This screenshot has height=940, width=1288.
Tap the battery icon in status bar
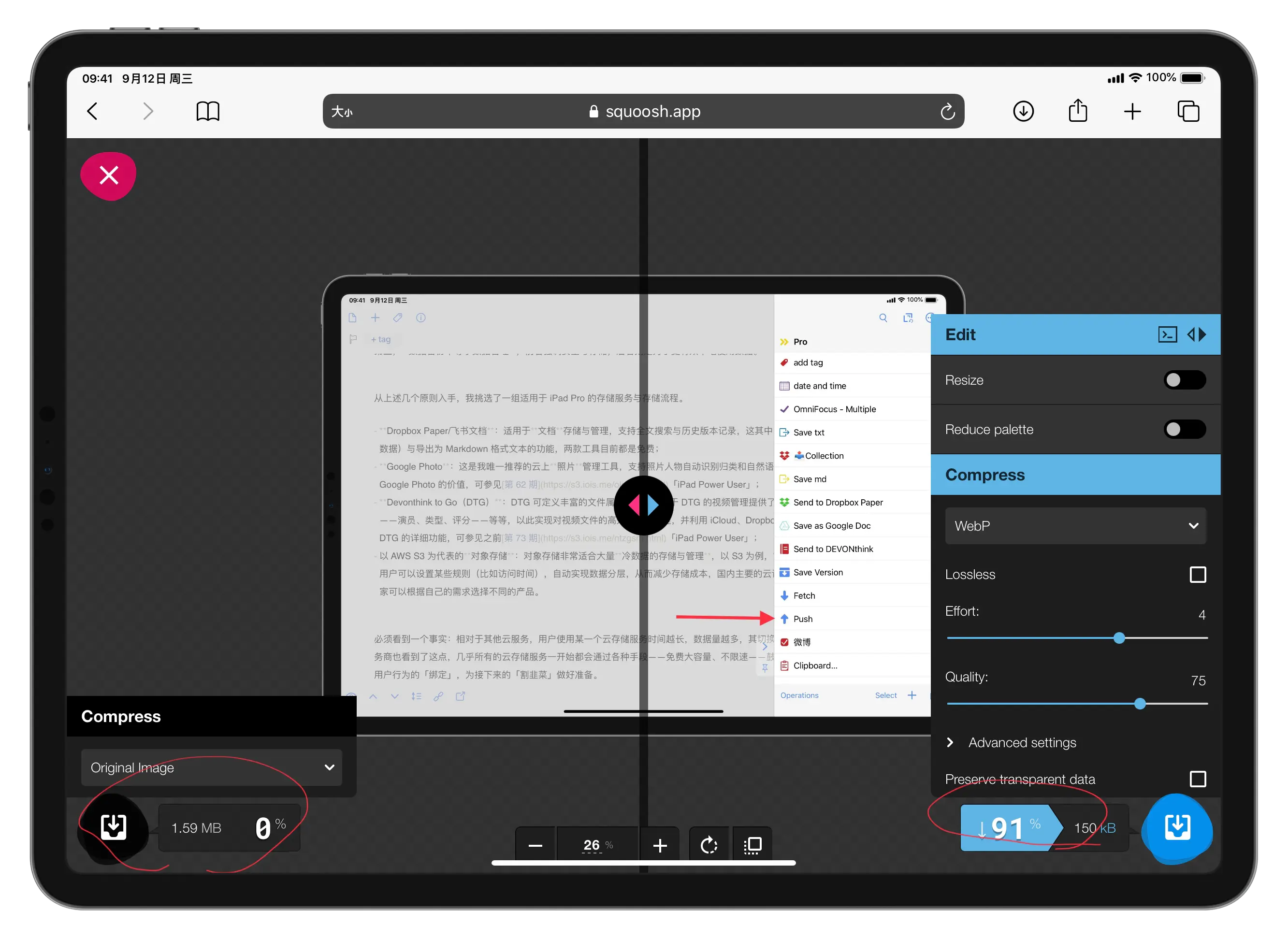[x=1192, y=78]
